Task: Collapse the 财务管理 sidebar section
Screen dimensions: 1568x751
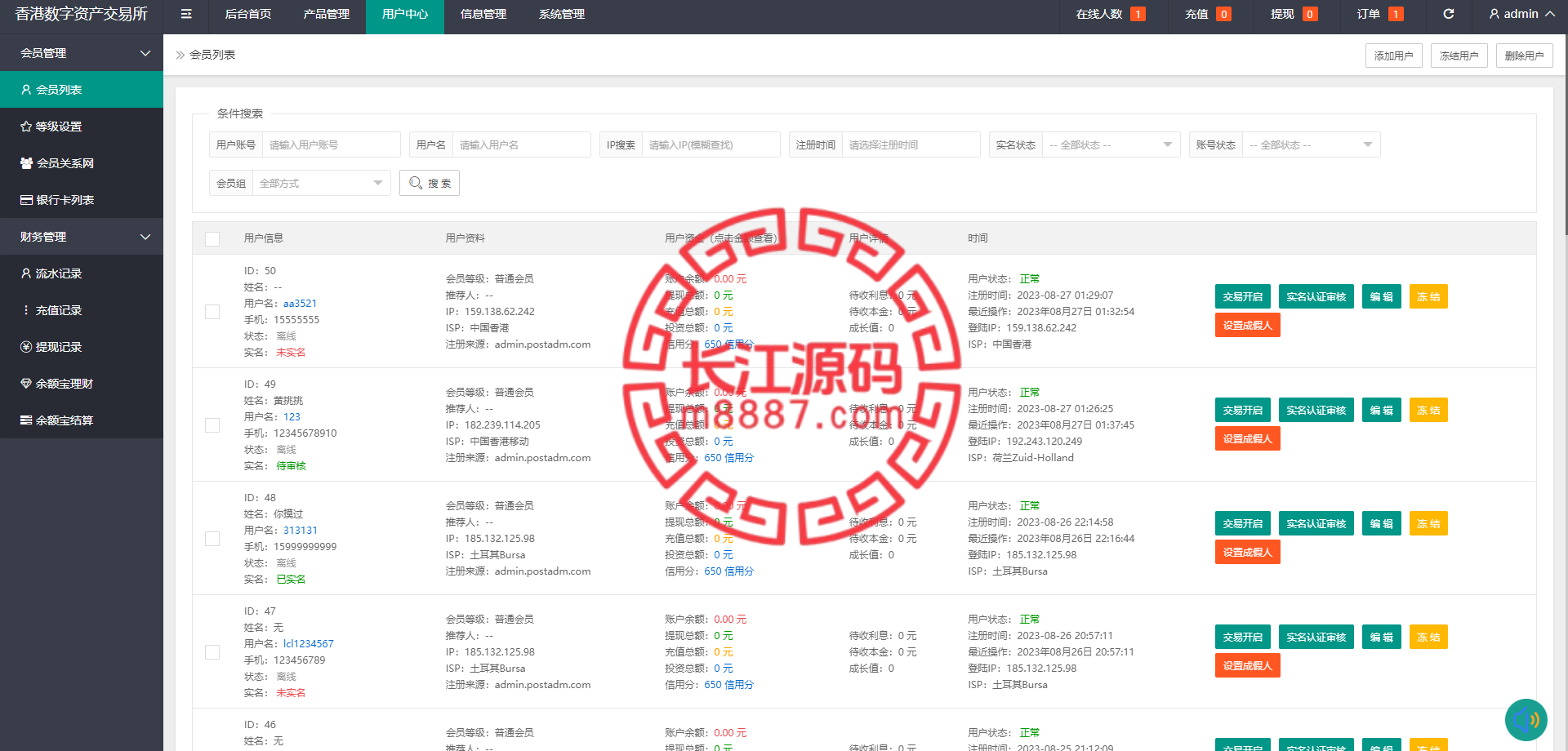Action: coord(82,237)
